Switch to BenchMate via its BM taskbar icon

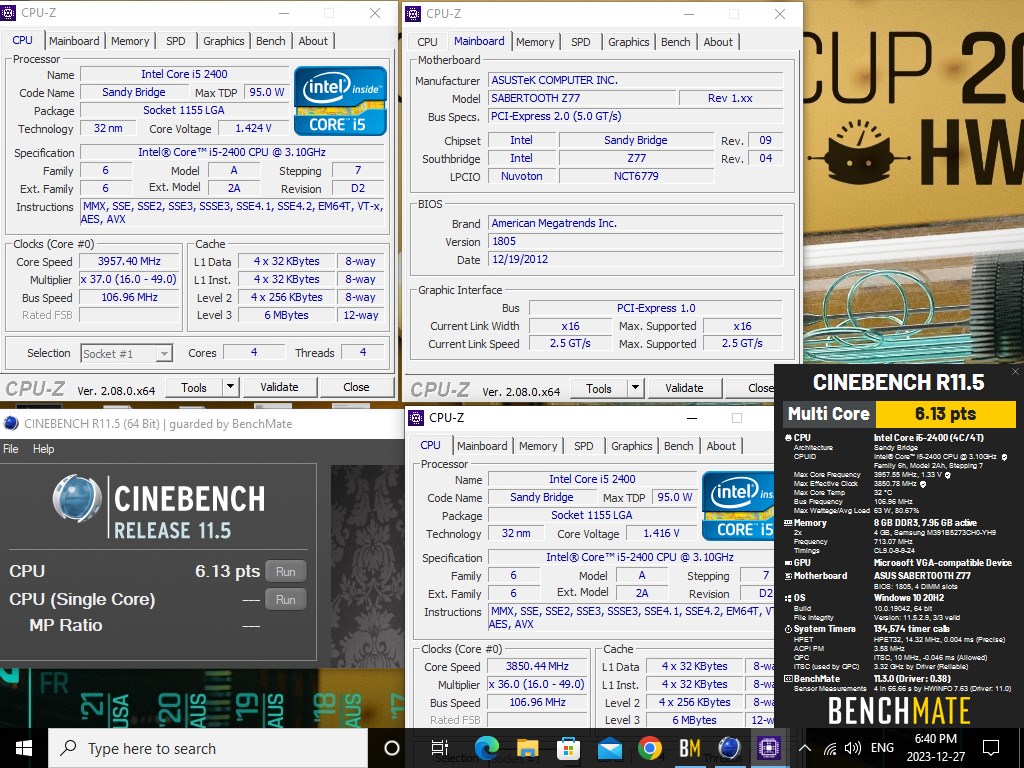[690, 748]
